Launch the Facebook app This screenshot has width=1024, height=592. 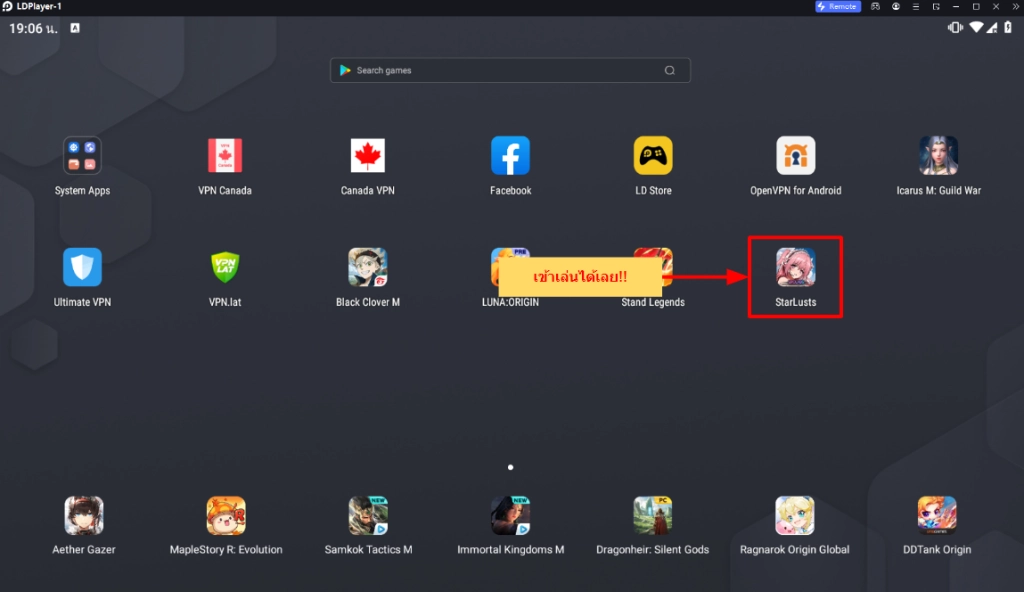point(510,156)
